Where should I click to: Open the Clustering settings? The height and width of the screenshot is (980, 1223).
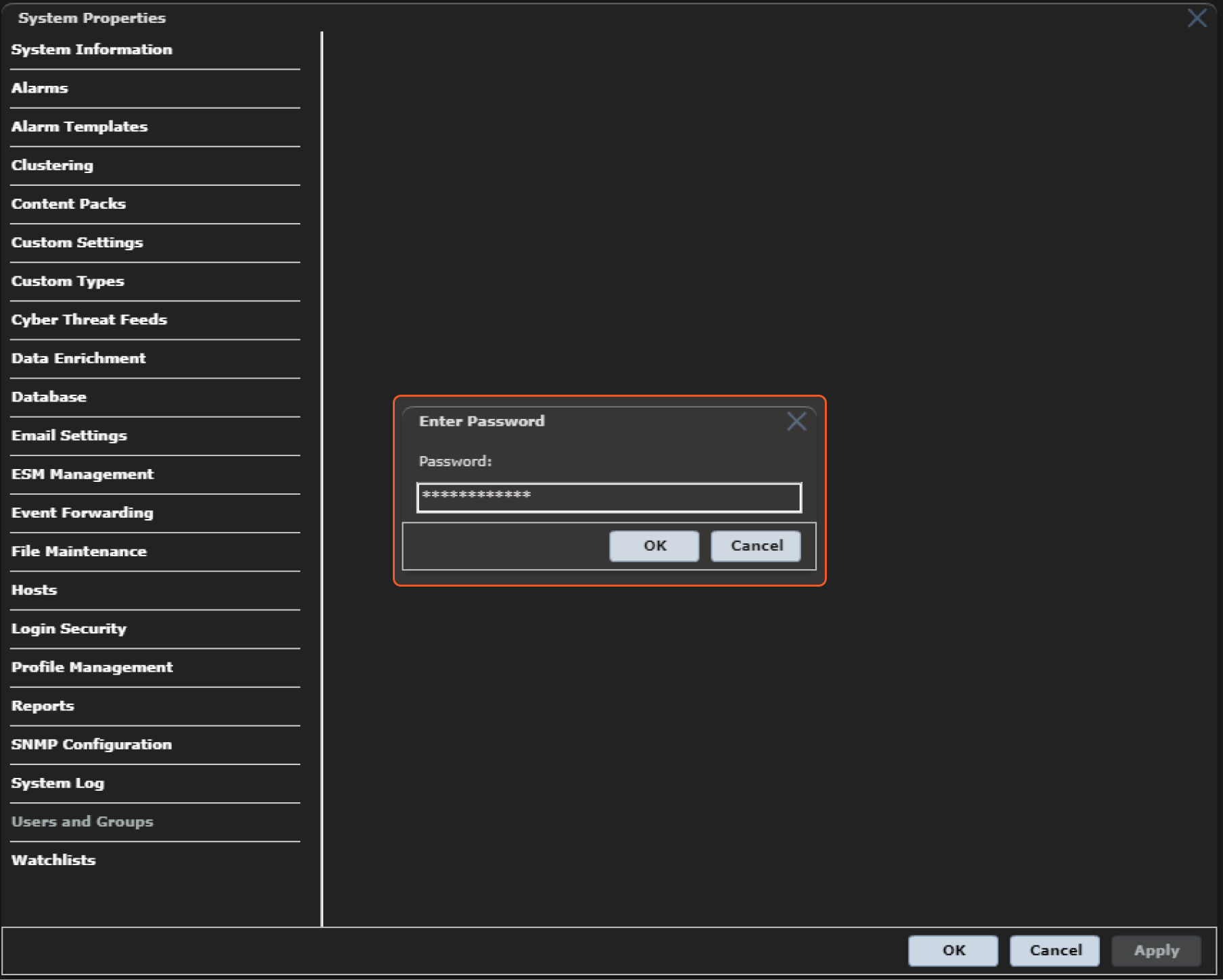pos(53,166)
